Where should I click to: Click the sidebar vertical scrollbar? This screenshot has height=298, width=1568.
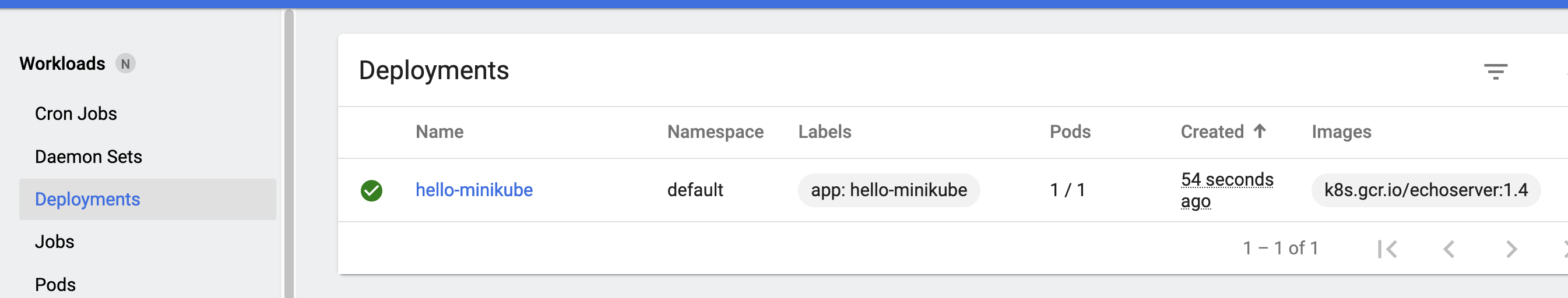pyautogui.click(x=289, y=152)
